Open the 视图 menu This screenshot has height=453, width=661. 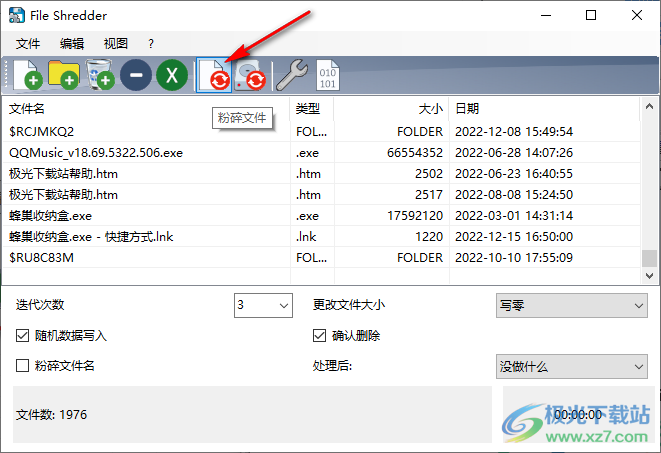coord(116,43)
